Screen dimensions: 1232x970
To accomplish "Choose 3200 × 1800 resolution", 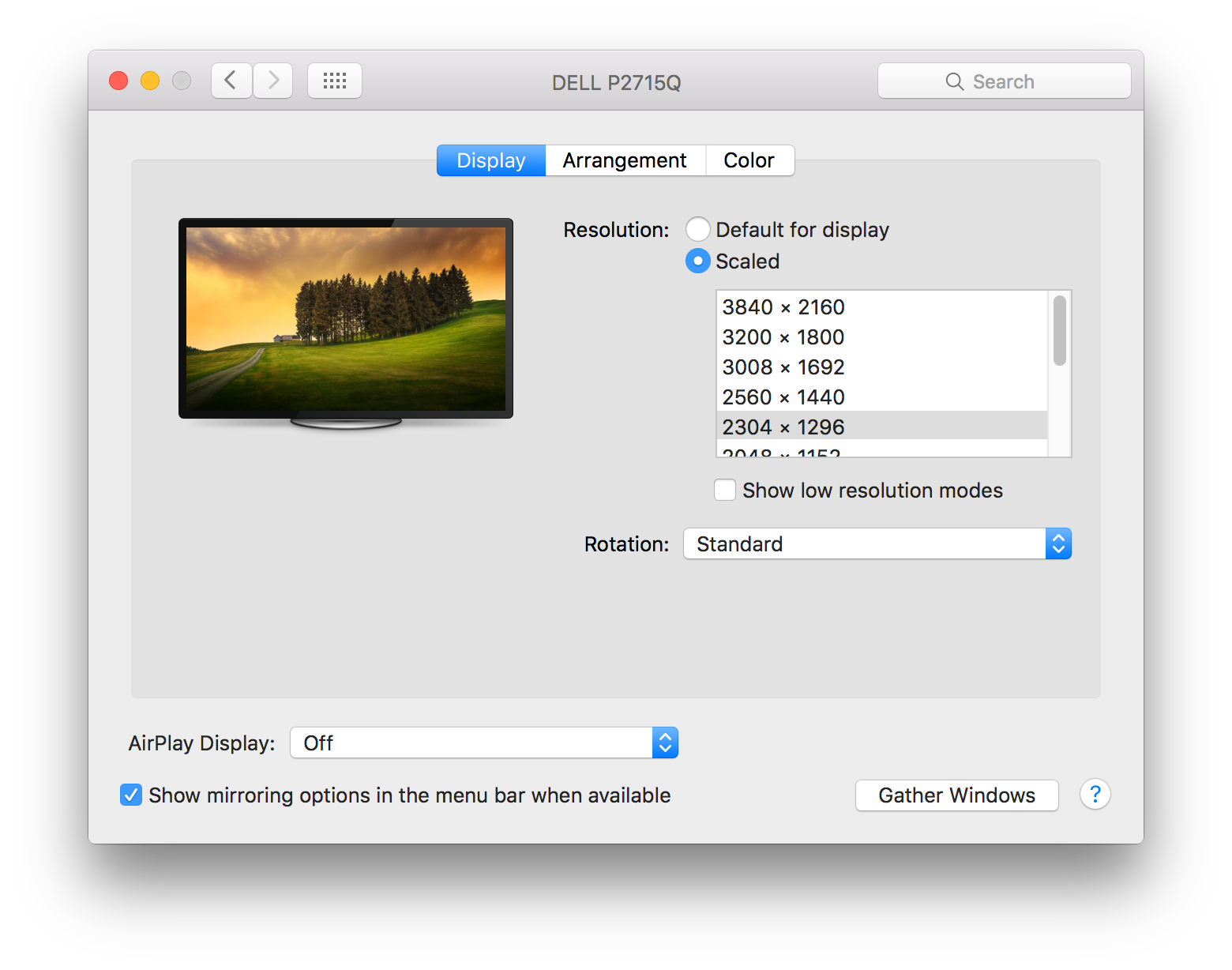I will pyautogui.click(x=881, y=336).
